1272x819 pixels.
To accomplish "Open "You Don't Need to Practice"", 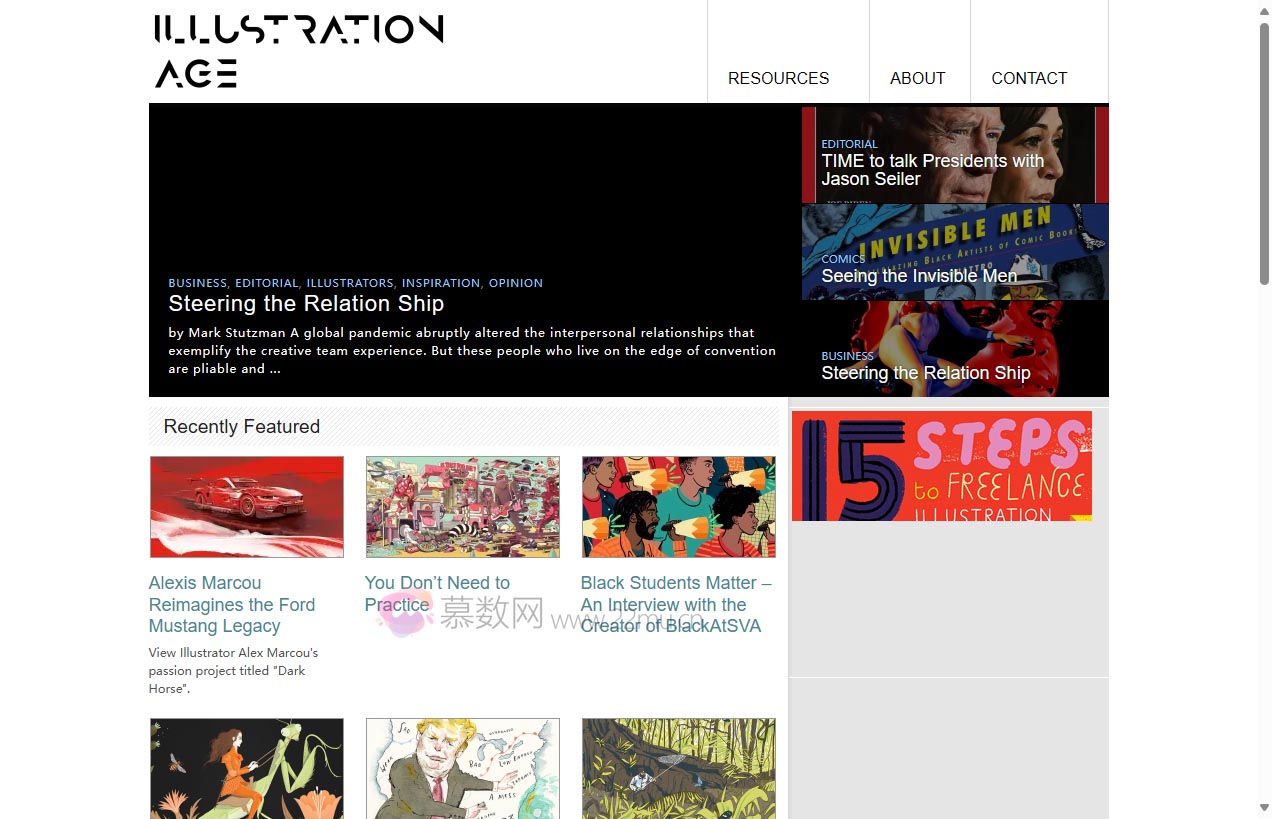I will click(x=437, y=593).
